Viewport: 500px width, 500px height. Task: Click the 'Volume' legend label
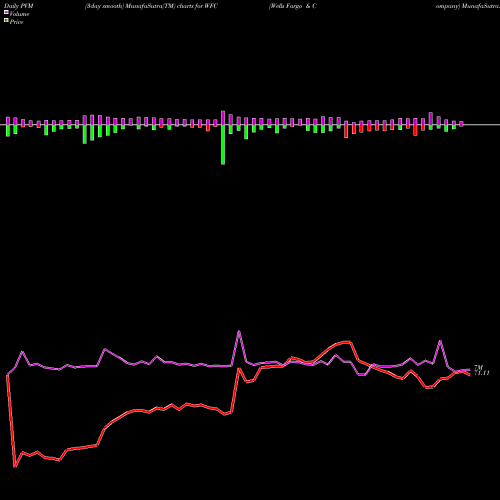coord(19,14)
